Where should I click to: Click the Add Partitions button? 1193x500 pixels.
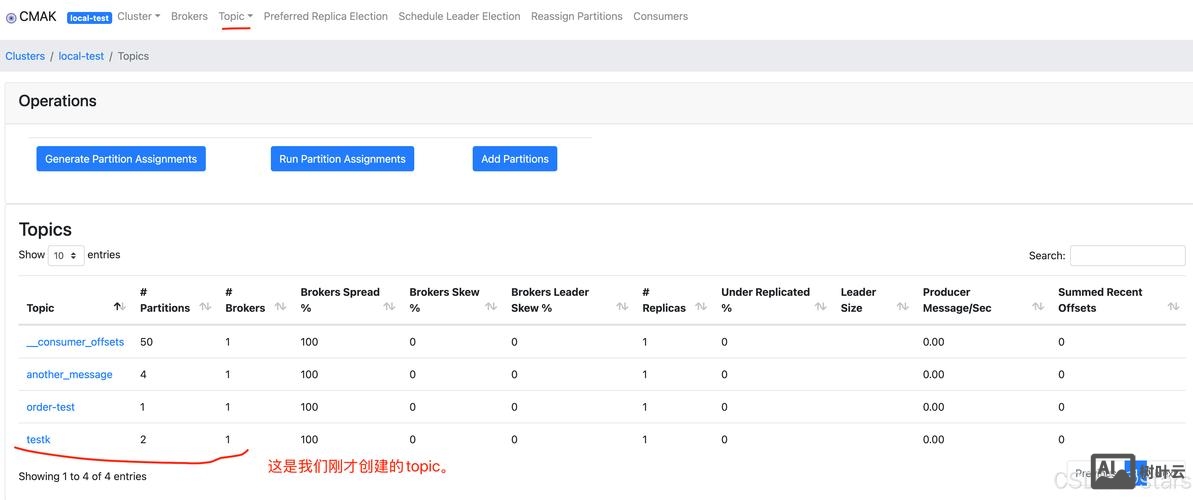(514, 159)
